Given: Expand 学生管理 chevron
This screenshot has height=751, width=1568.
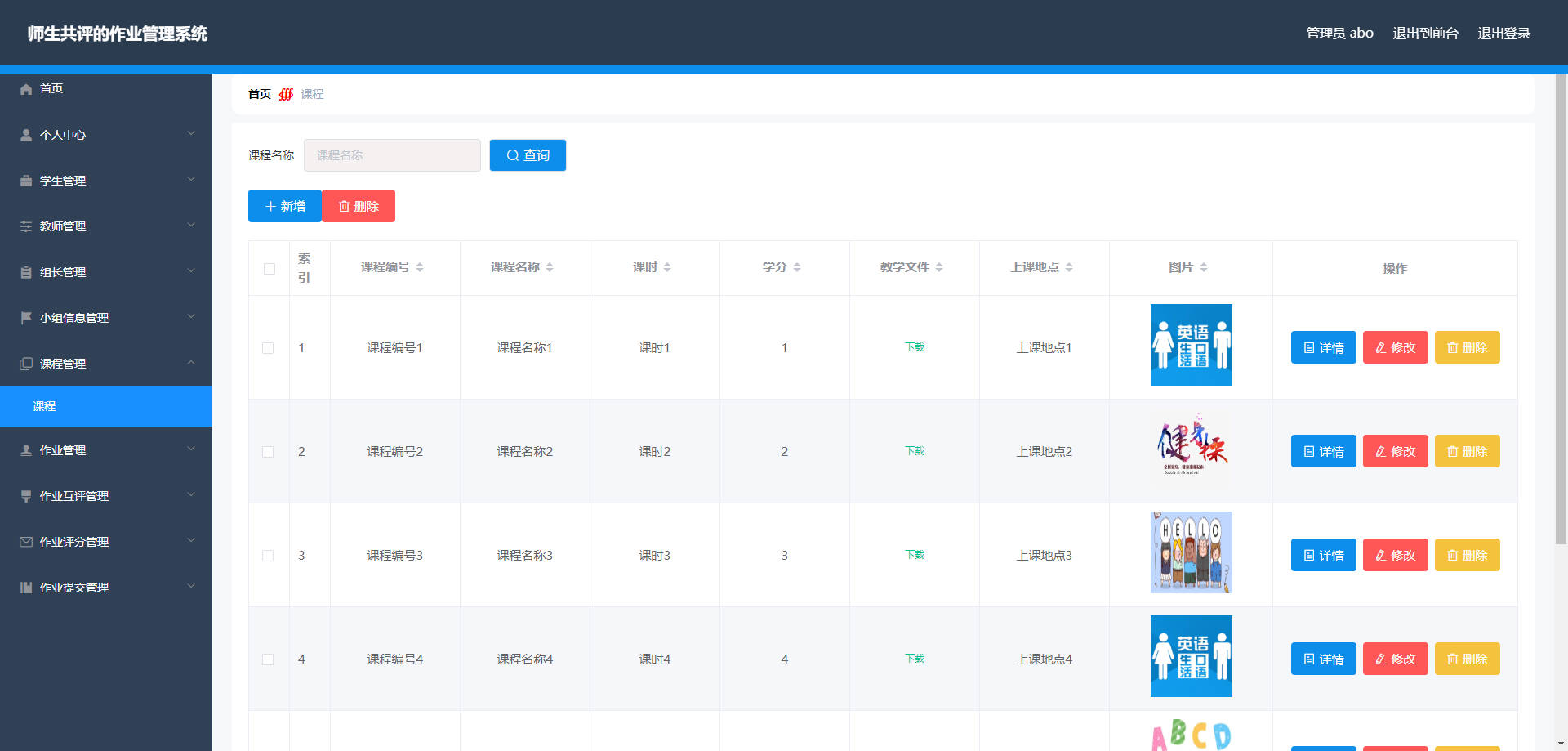Looking at the screenshot, I should pos(191,179).
